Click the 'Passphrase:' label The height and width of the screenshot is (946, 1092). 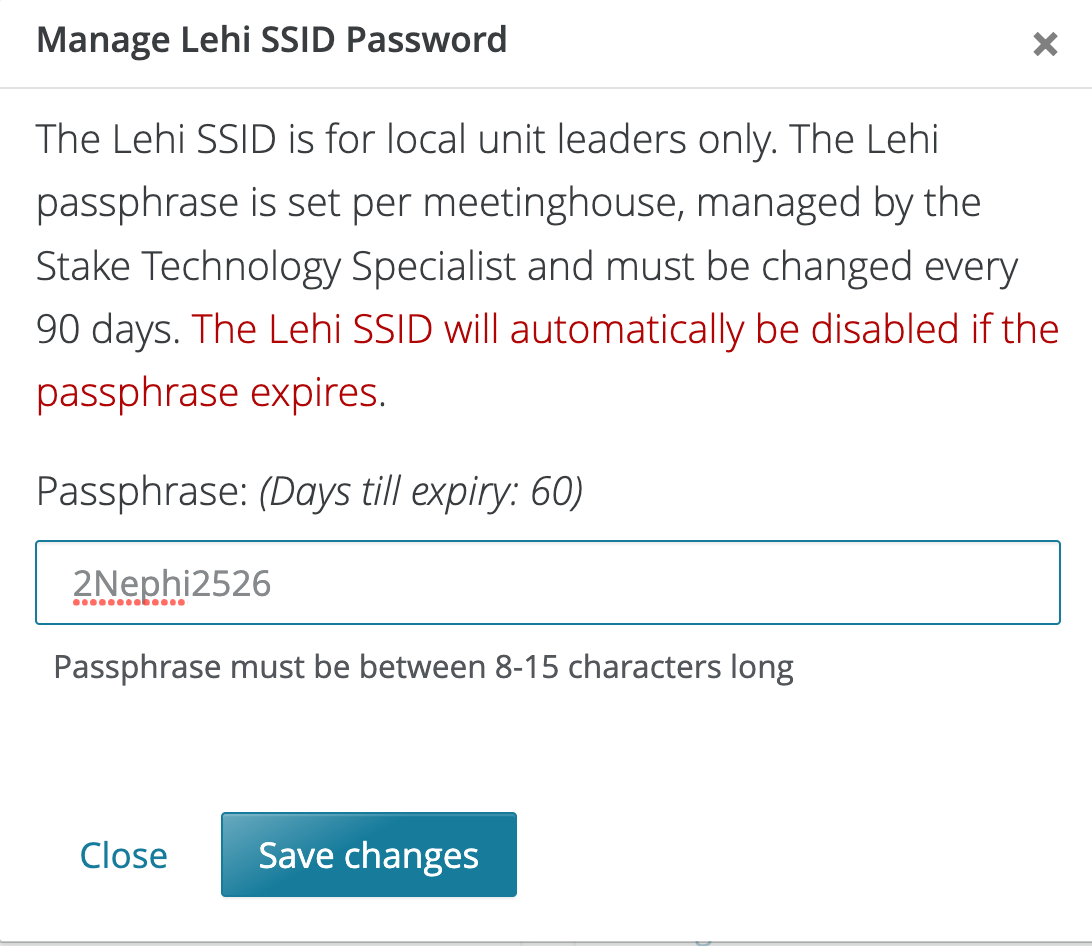[142, 493]
